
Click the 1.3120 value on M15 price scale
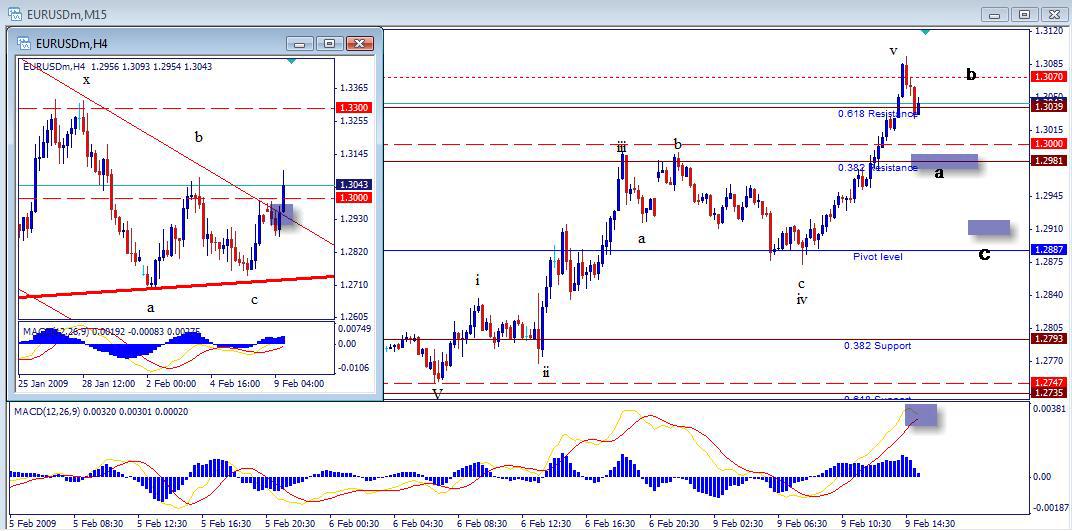click(x=1048, y=31)
